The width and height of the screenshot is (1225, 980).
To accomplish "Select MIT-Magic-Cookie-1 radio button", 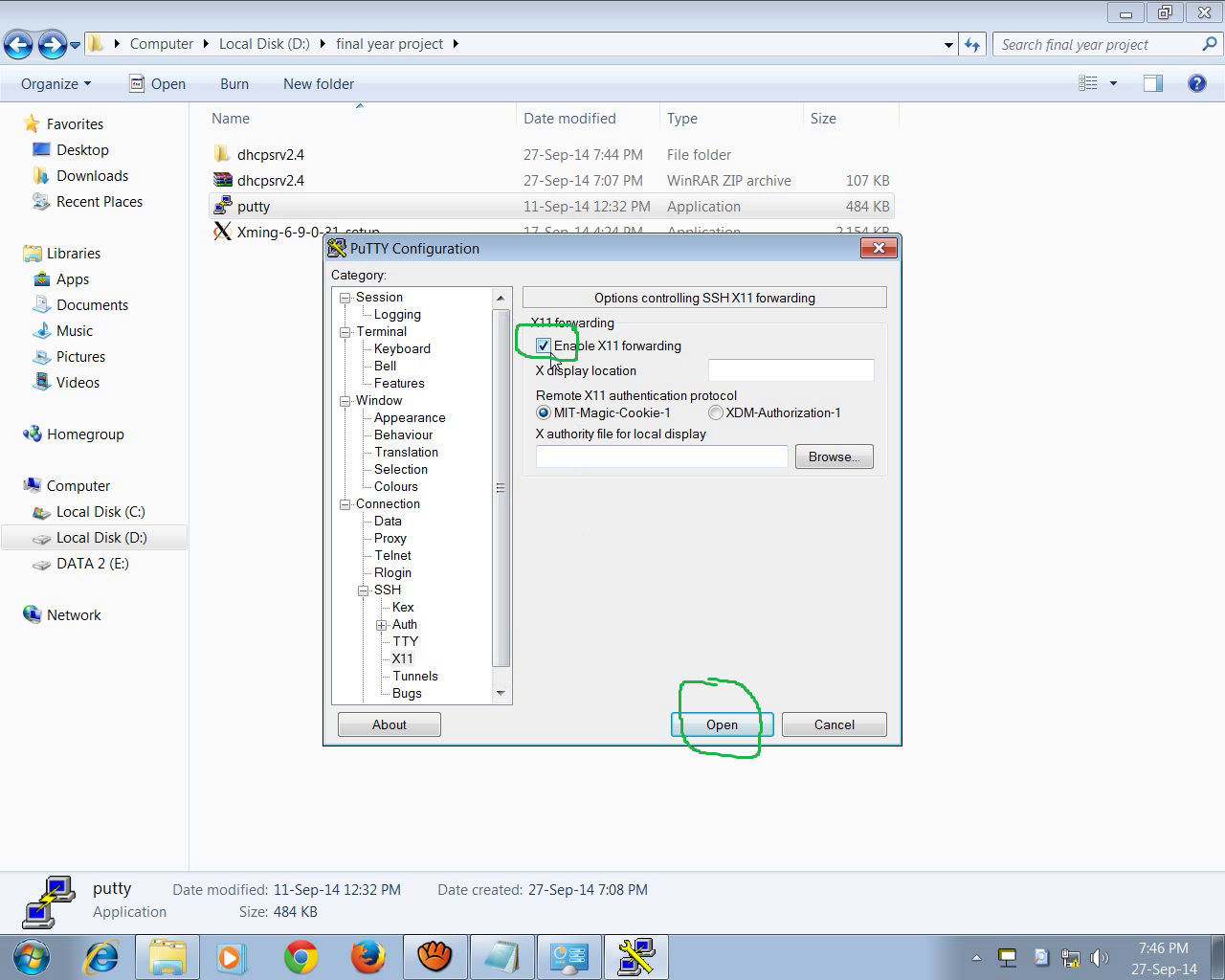I will click(x=544, y=412).
